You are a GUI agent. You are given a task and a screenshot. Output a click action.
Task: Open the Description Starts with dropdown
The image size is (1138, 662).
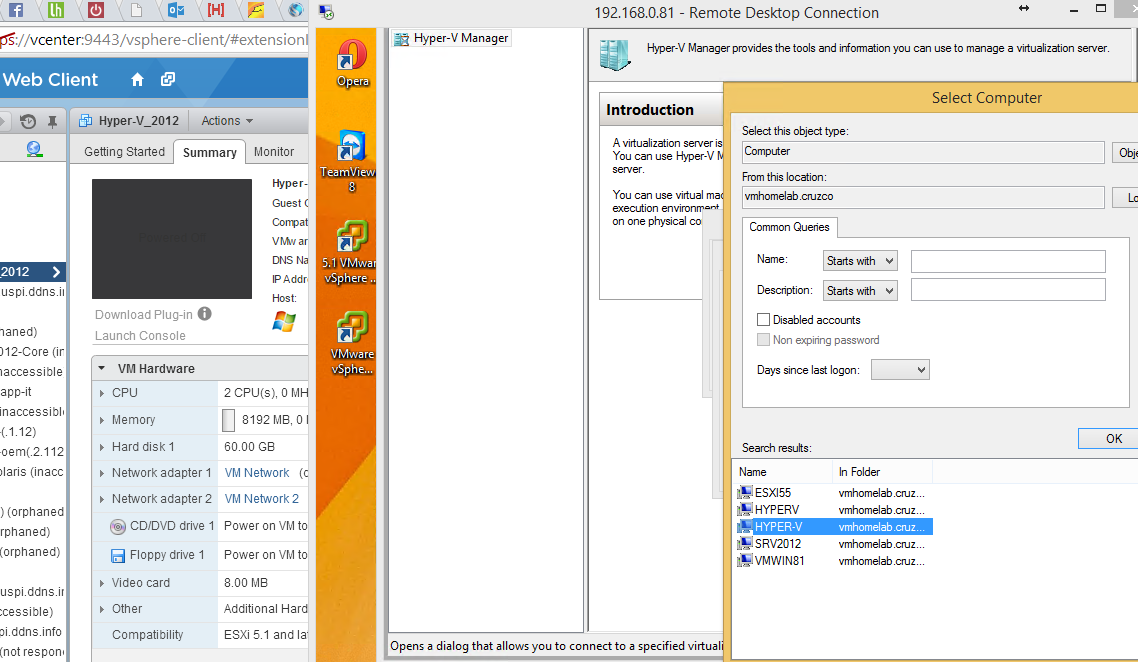pyautogui.click(x=860, y=290)
